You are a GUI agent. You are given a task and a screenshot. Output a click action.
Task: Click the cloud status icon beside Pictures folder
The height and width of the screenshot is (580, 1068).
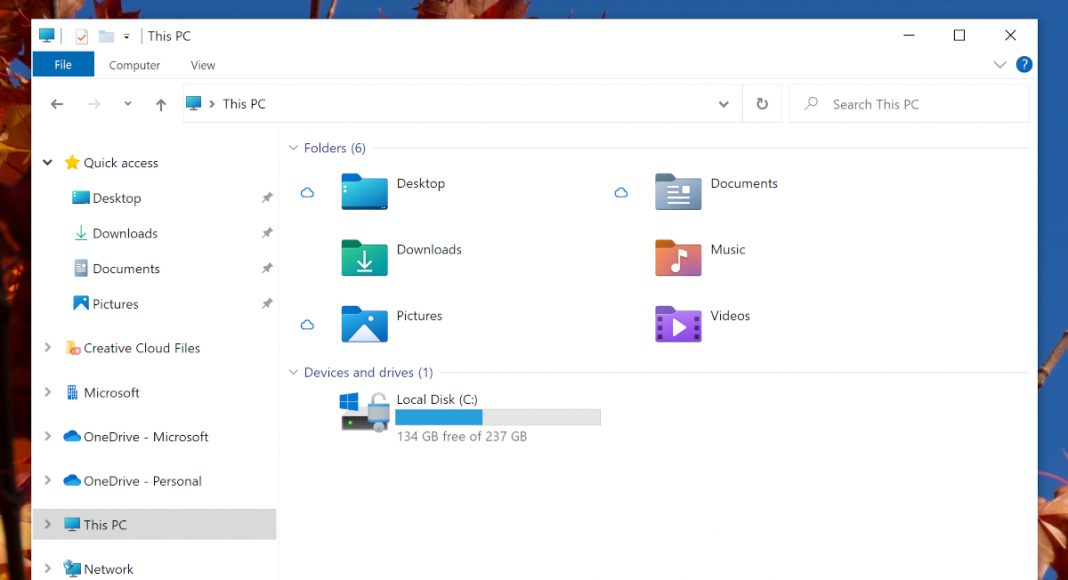[x=307, y=325]
